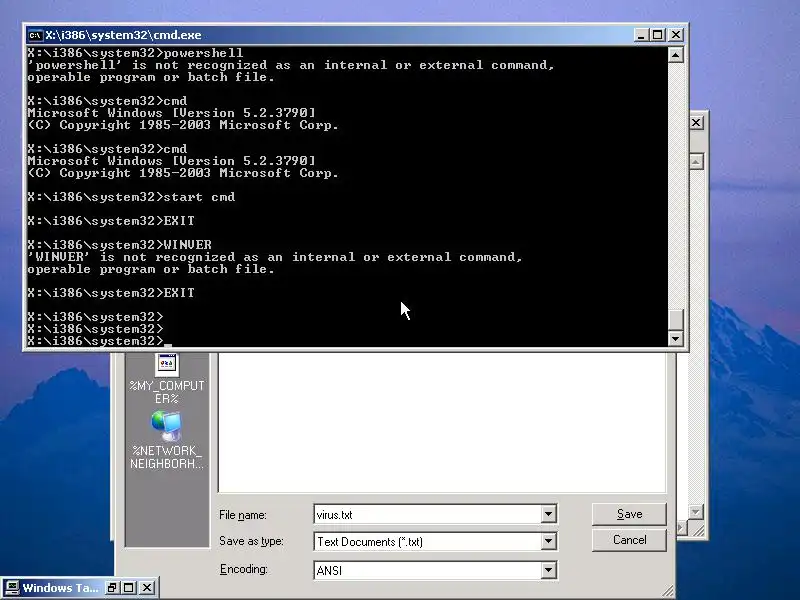Maximize the cmd.exe window
800x600 pixels.
pos(658,35)
